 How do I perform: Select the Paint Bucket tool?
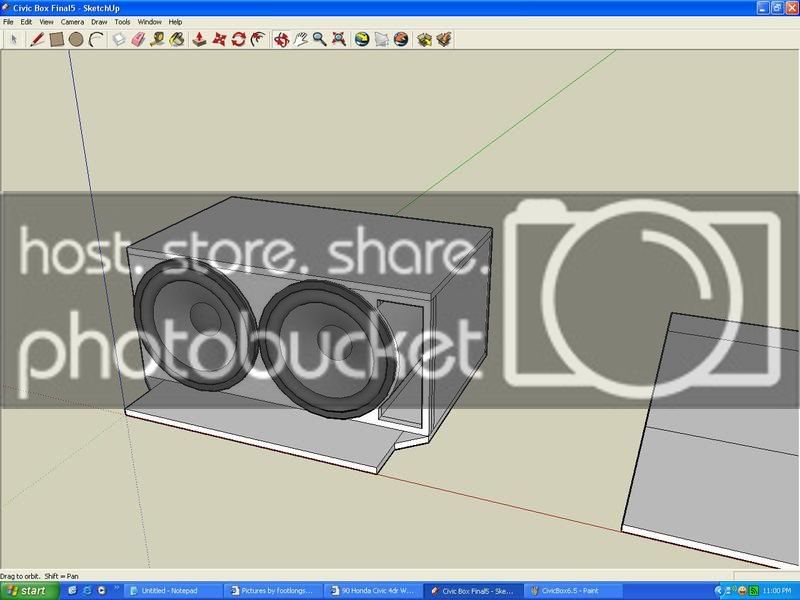177,39
